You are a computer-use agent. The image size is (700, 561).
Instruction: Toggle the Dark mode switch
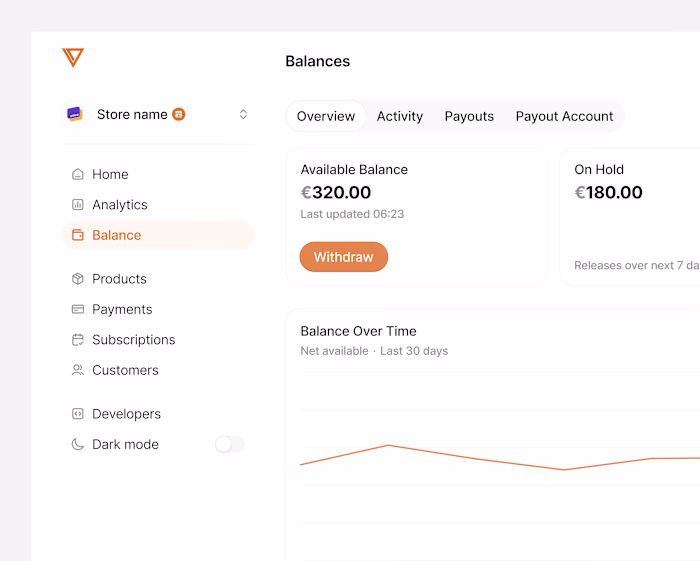tap(230, 444)
